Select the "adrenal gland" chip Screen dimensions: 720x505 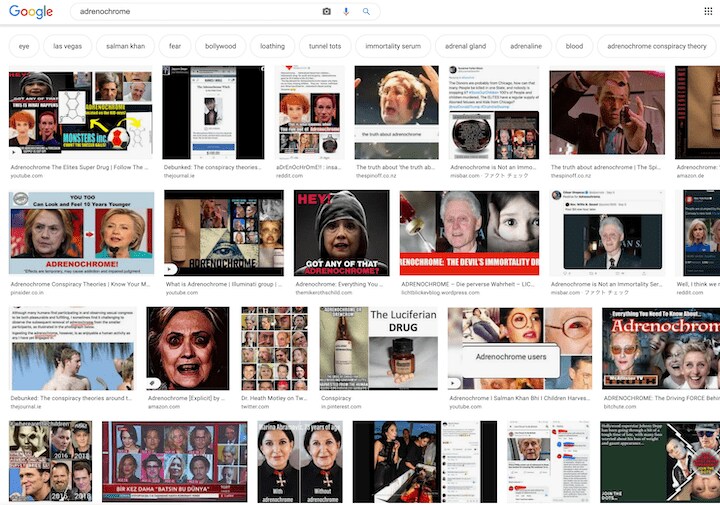tap(466, 46)
